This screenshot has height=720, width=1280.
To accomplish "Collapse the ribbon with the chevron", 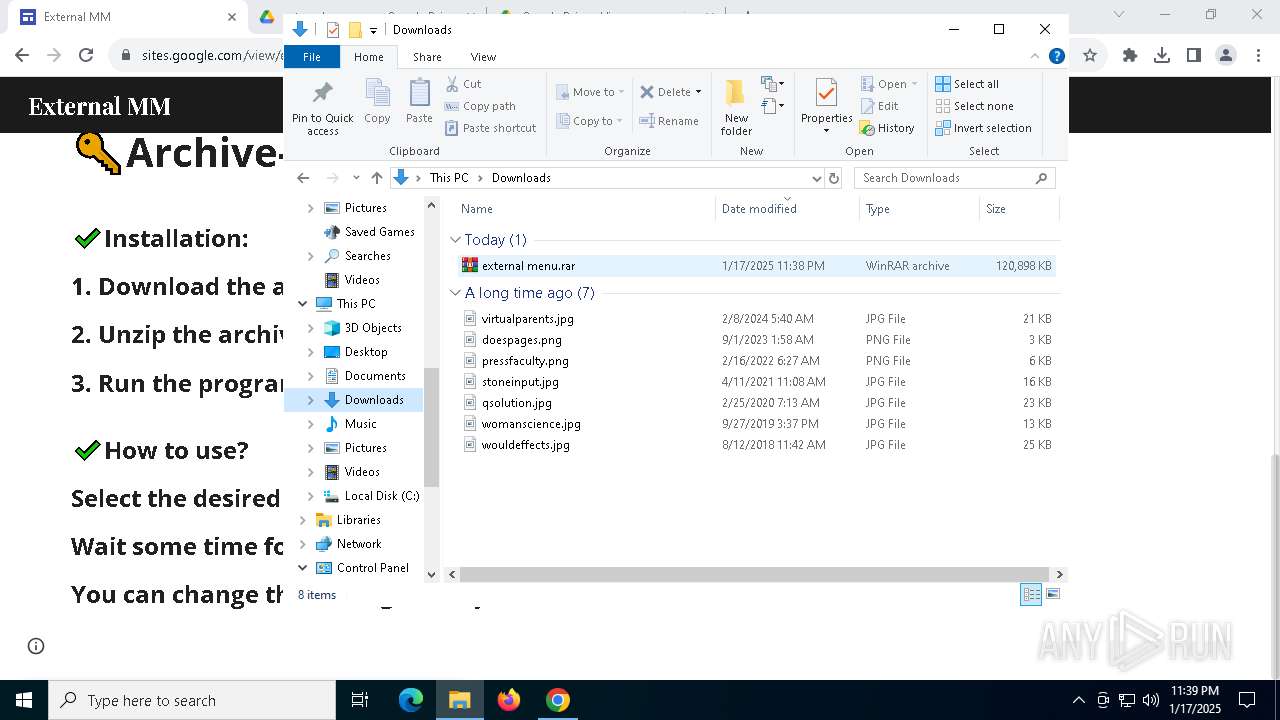I will pyautogui.click(x=1035, y=56).
